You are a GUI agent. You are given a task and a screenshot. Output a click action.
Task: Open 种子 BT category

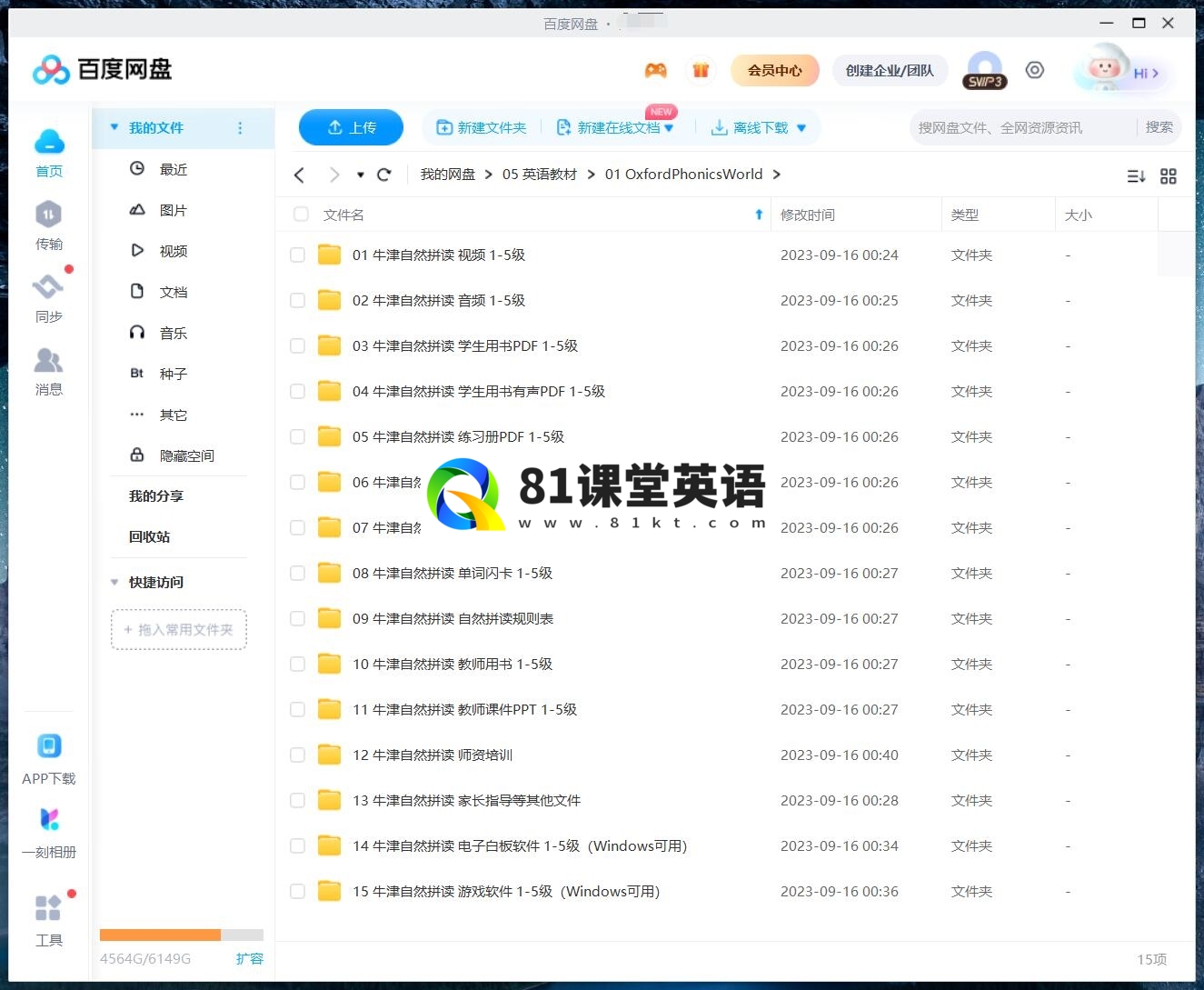(174, 374)
